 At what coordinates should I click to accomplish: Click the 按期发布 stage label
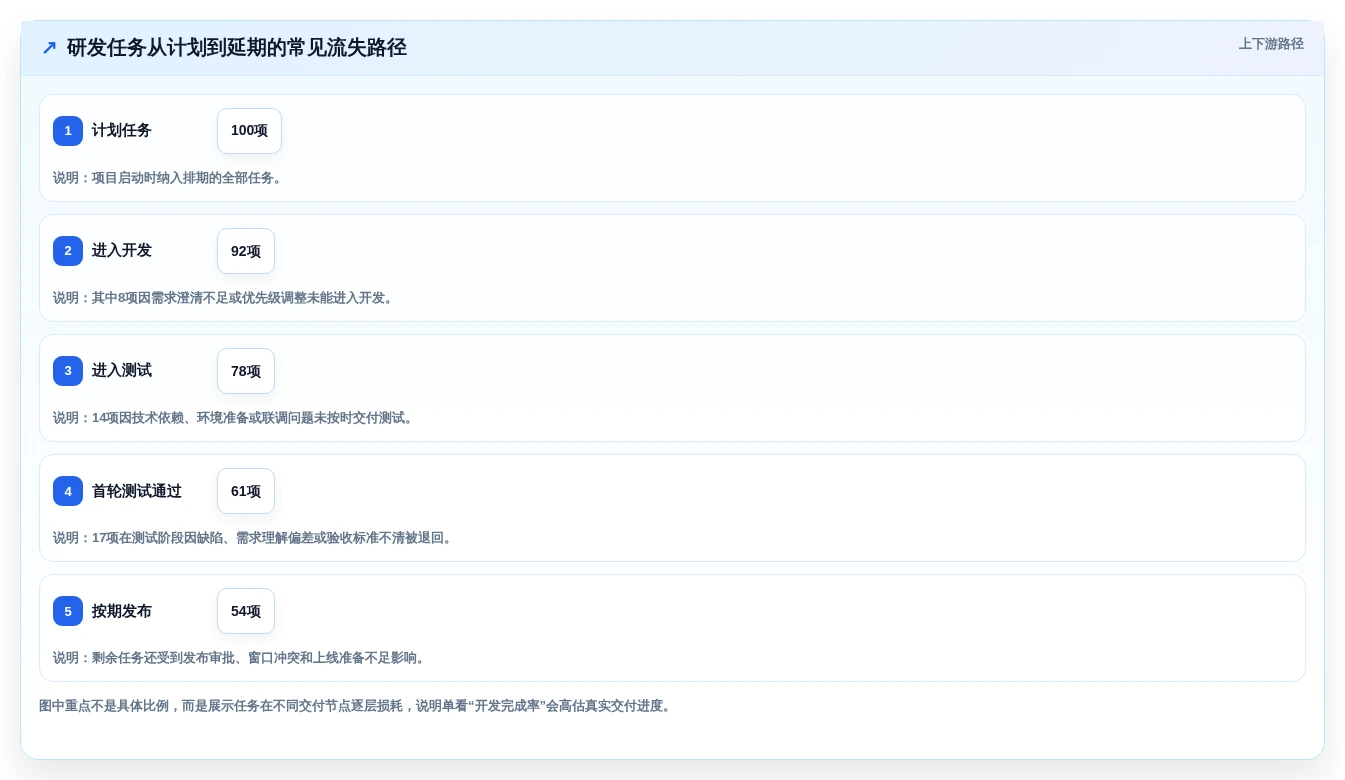coord(122,611)
